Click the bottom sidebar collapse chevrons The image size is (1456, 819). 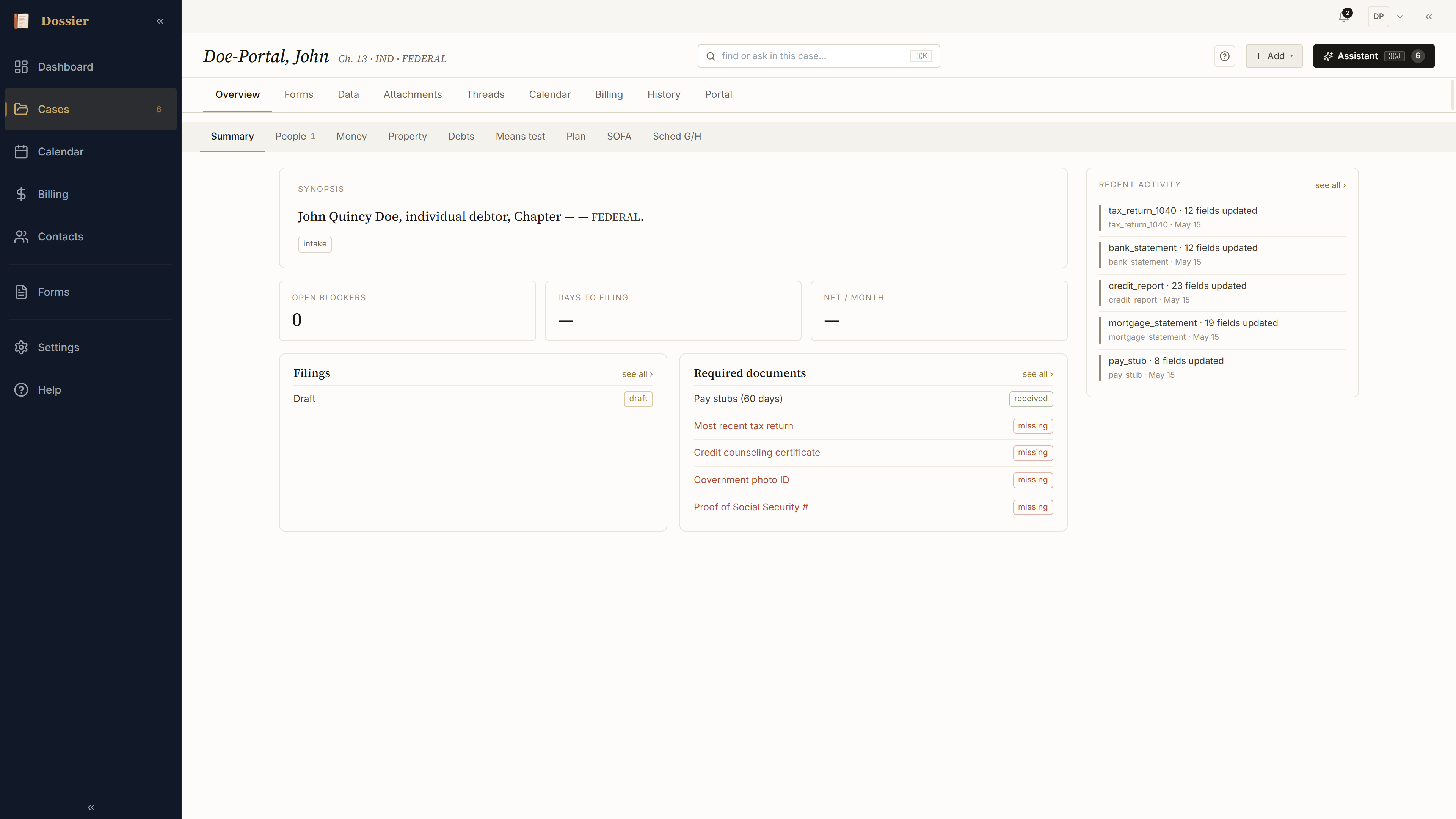click(91, 807)
